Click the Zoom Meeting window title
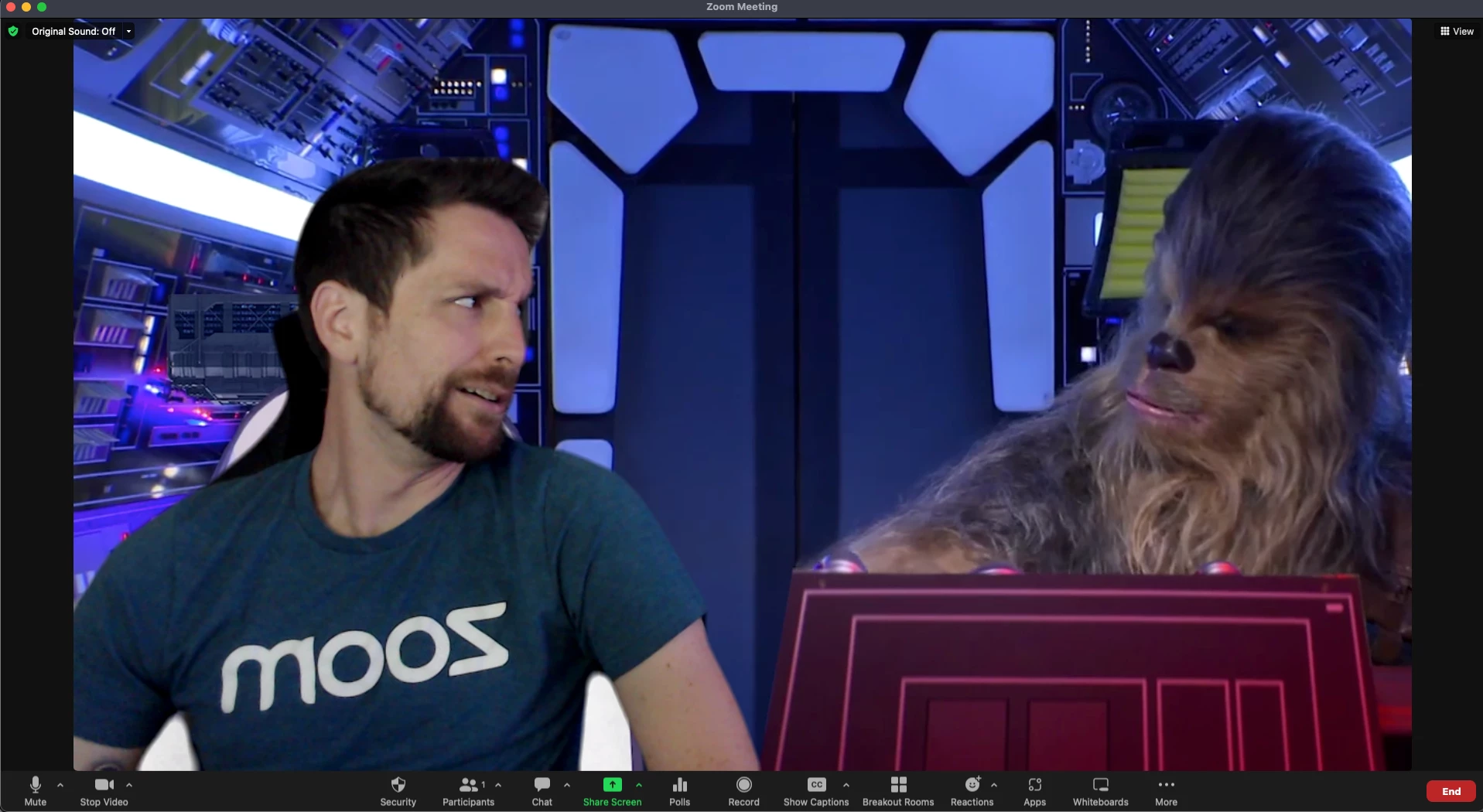Image resolution: width=1483 pixels, height=812 pixels. click(741, 7)
